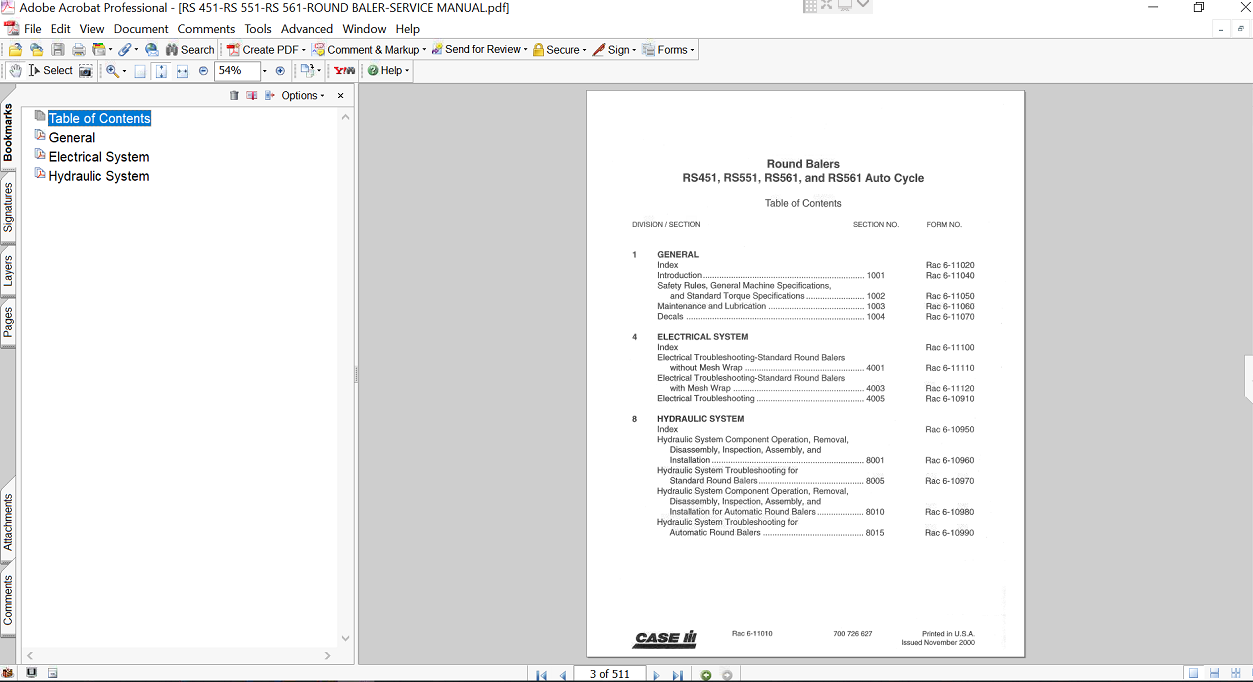Screen dimensions: 1253x682
Task: Click the page number field
Action: click(610, 675)
